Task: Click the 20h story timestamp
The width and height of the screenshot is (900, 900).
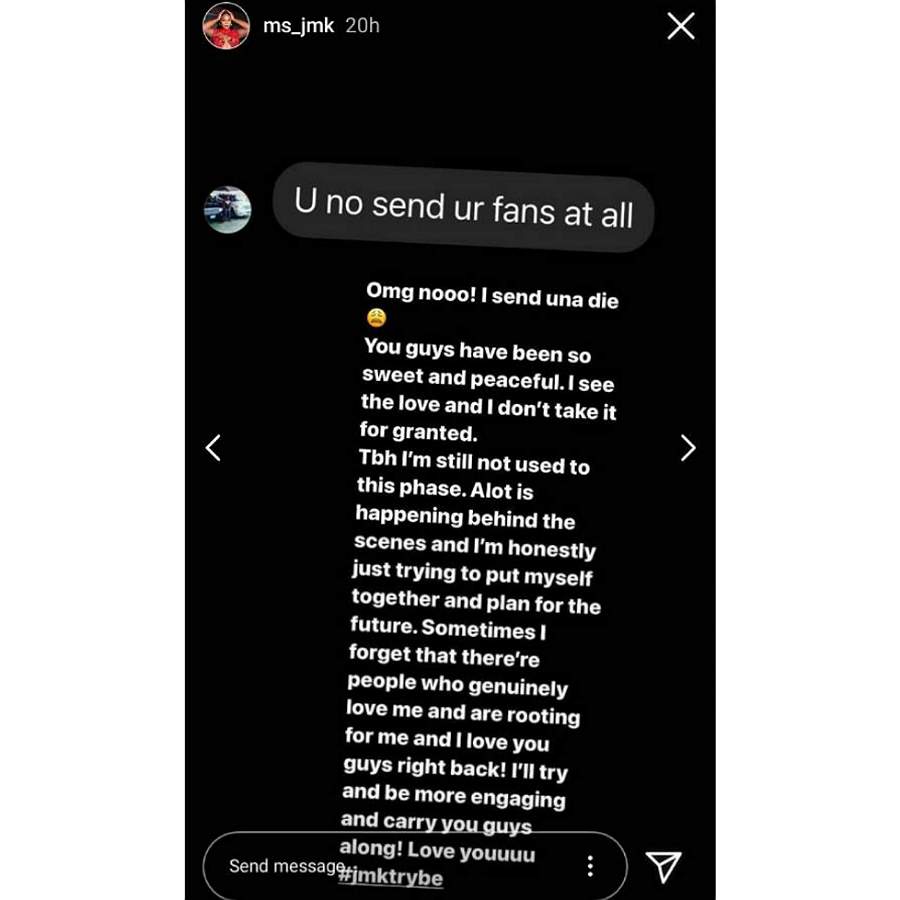Action: 362,26
